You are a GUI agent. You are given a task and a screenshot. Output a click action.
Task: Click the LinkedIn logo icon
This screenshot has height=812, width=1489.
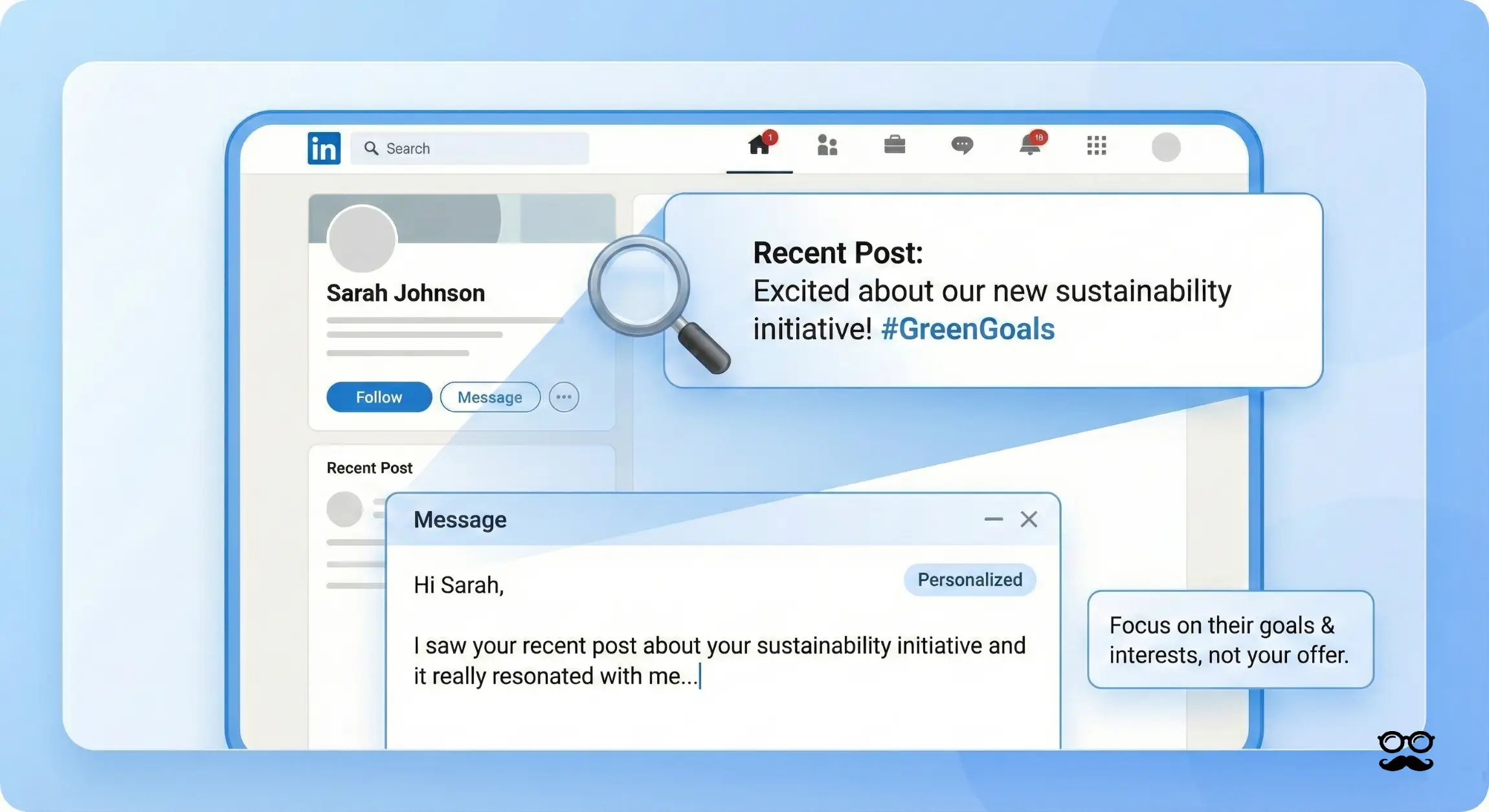(x=324, y=148)
